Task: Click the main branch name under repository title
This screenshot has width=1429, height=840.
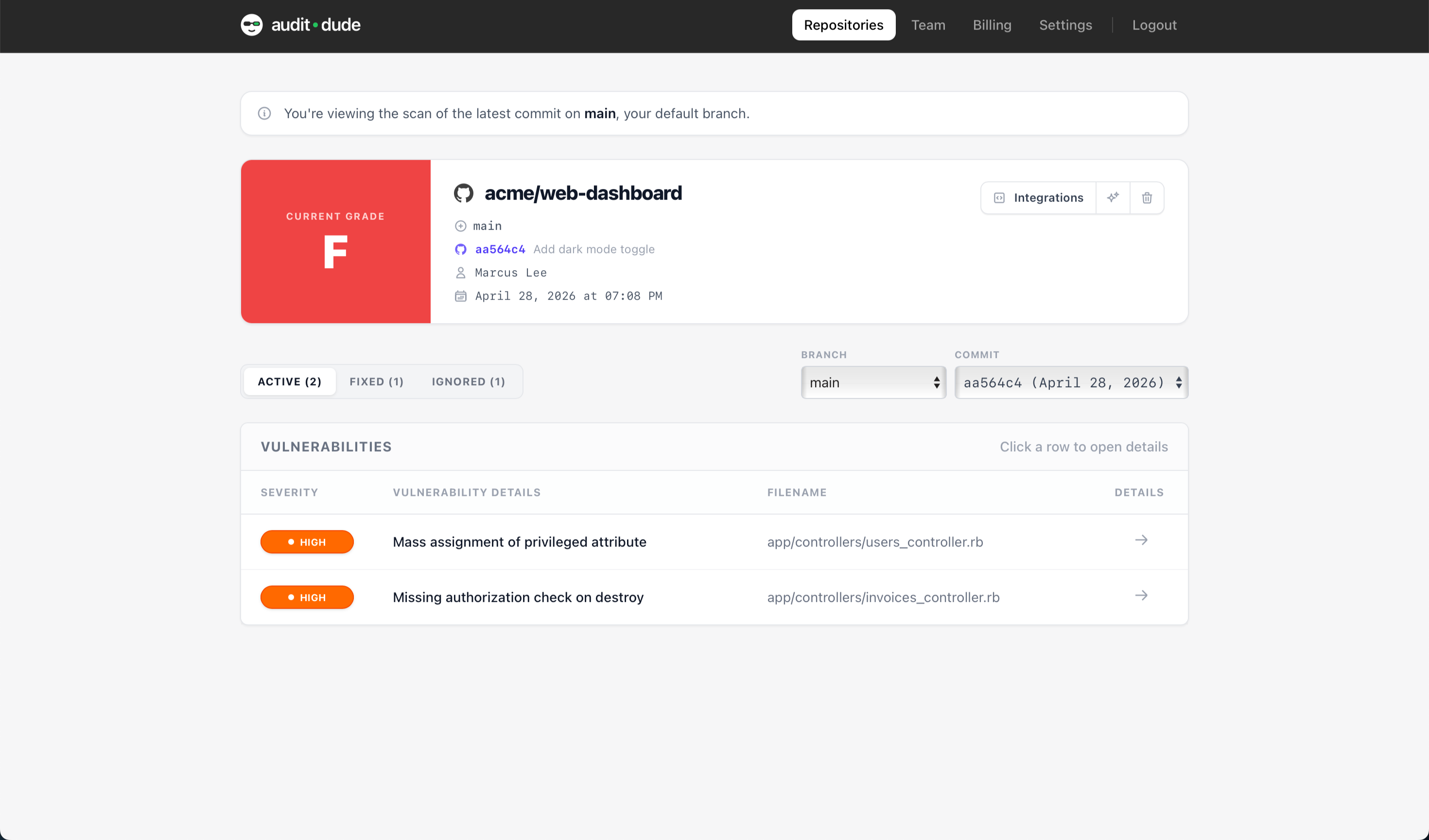Action: click(x=487, y=226)
